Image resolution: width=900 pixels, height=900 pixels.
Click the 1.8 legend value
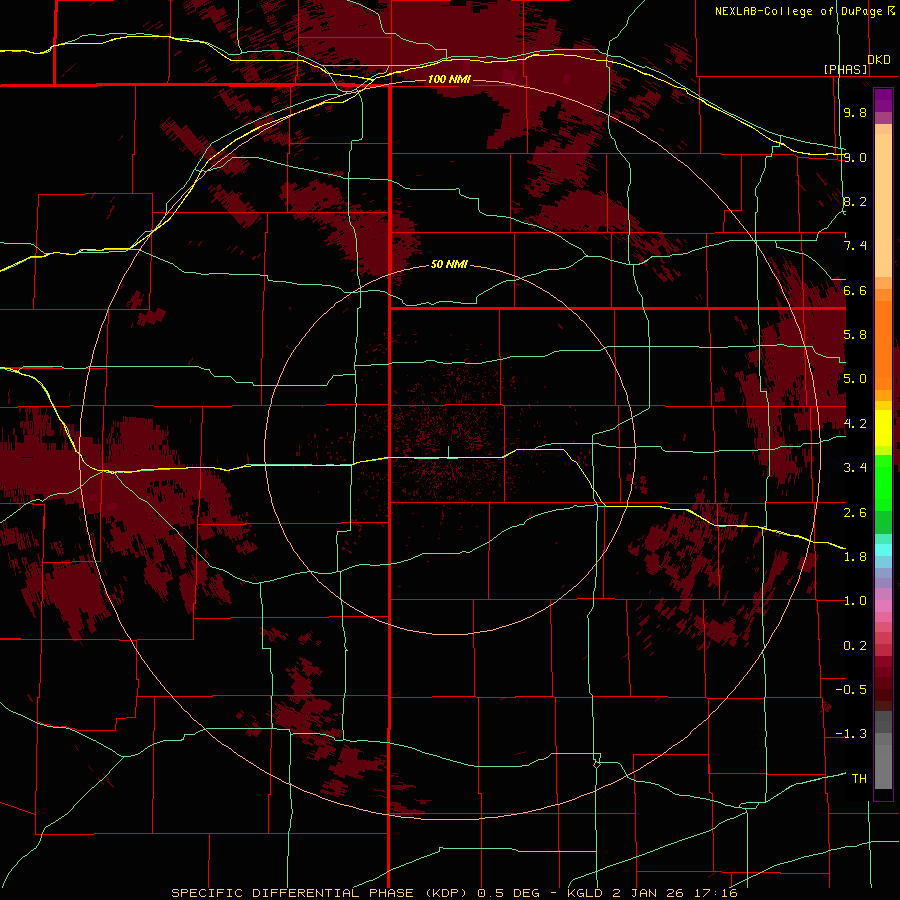pyautogui.click(x=855, y=557)
